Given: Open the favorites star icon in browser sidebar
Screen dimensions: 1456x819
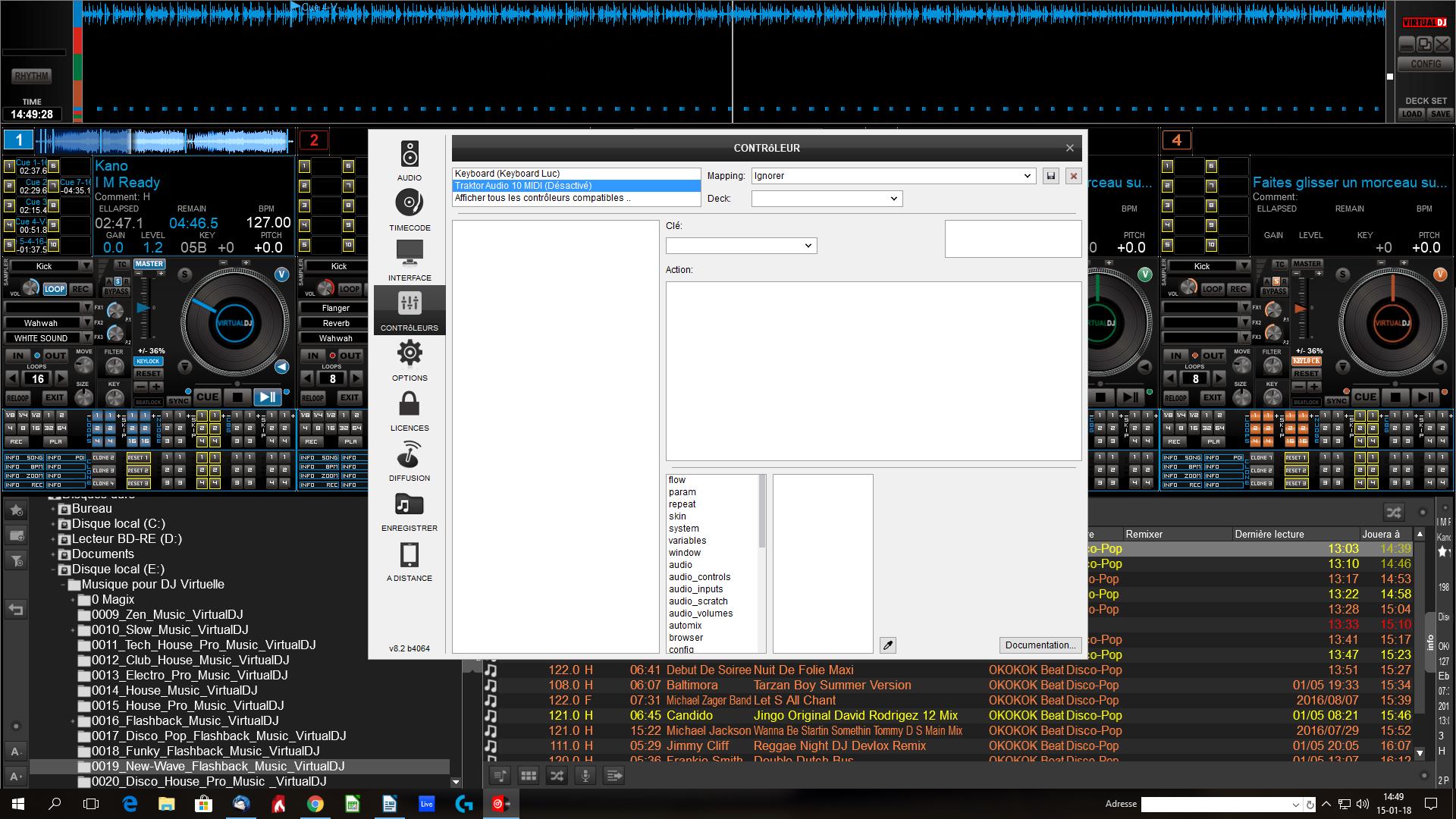Looking at the screenshot, I should 16,511.
